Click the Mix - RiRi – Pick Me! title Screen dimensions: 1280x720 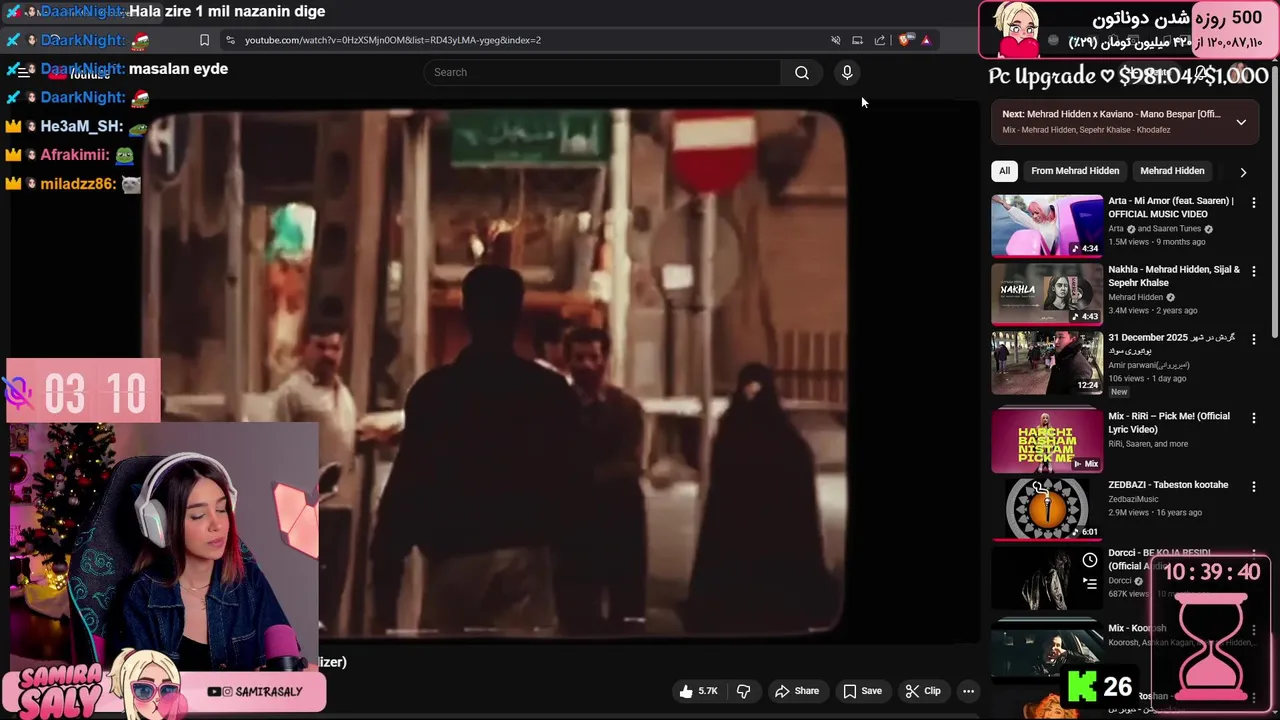click(1169, 423)
